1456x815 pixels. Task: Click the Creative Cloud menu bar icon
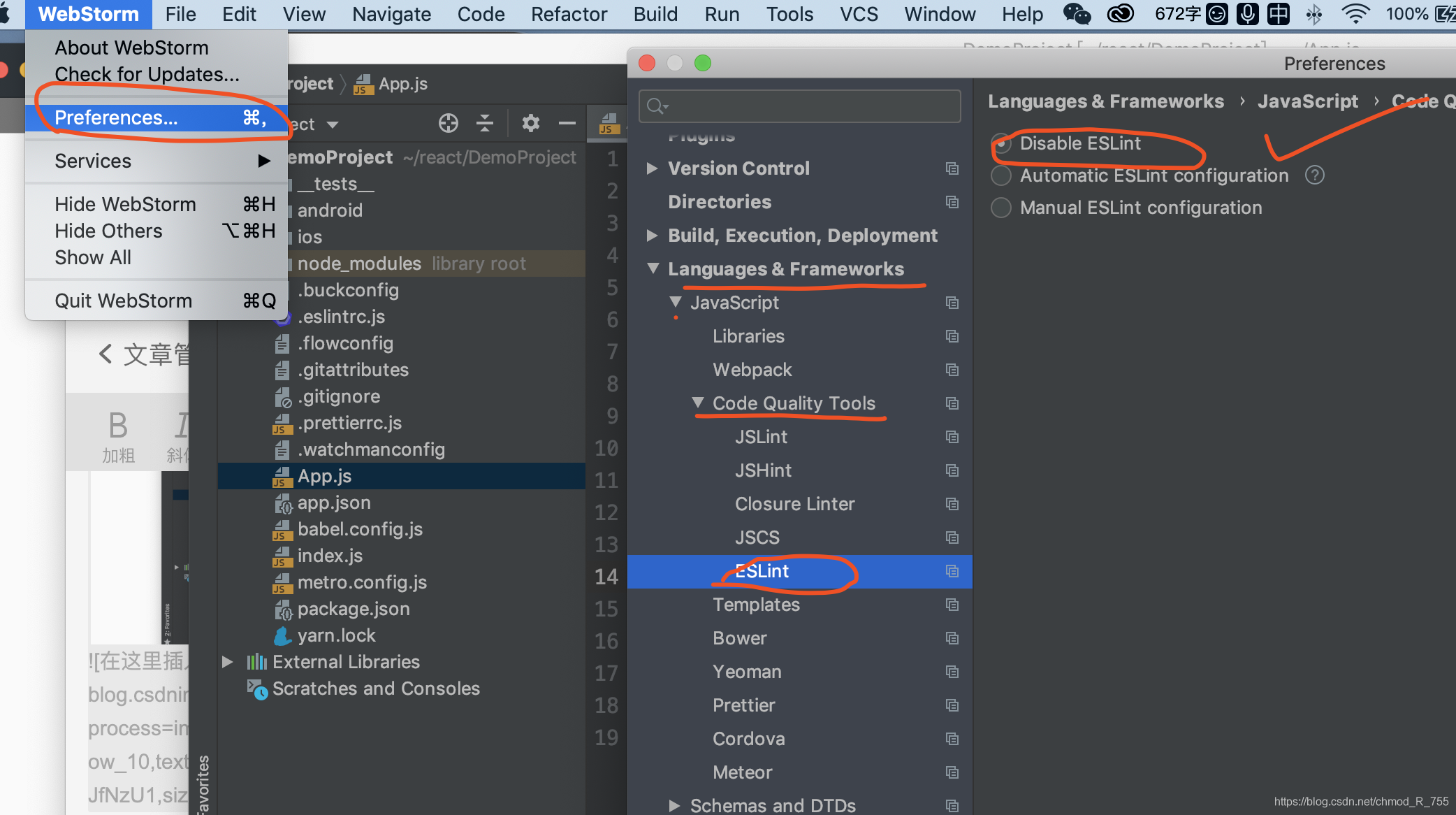pyautogui.click(x=1120, y=13)
